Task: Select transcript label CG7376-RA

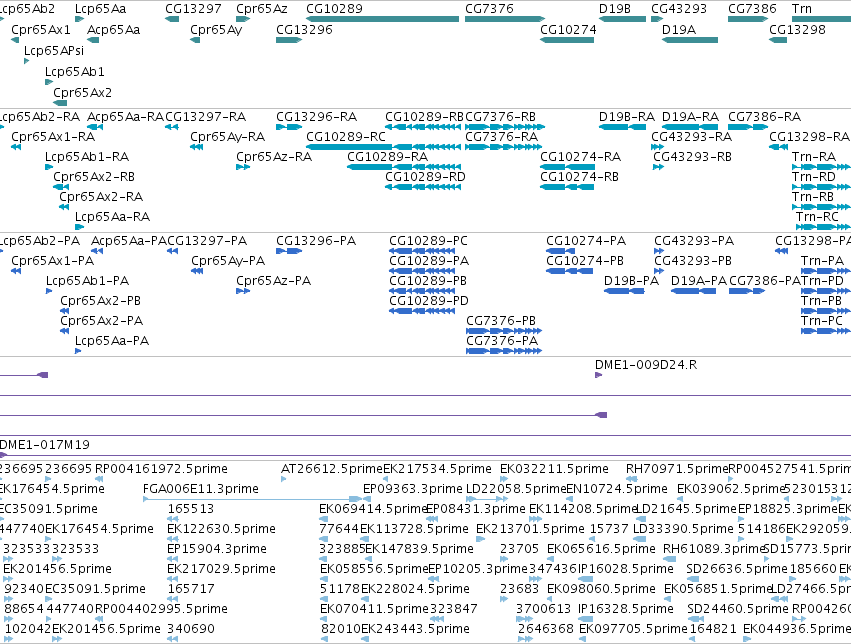Action: [x=501, y=137]
